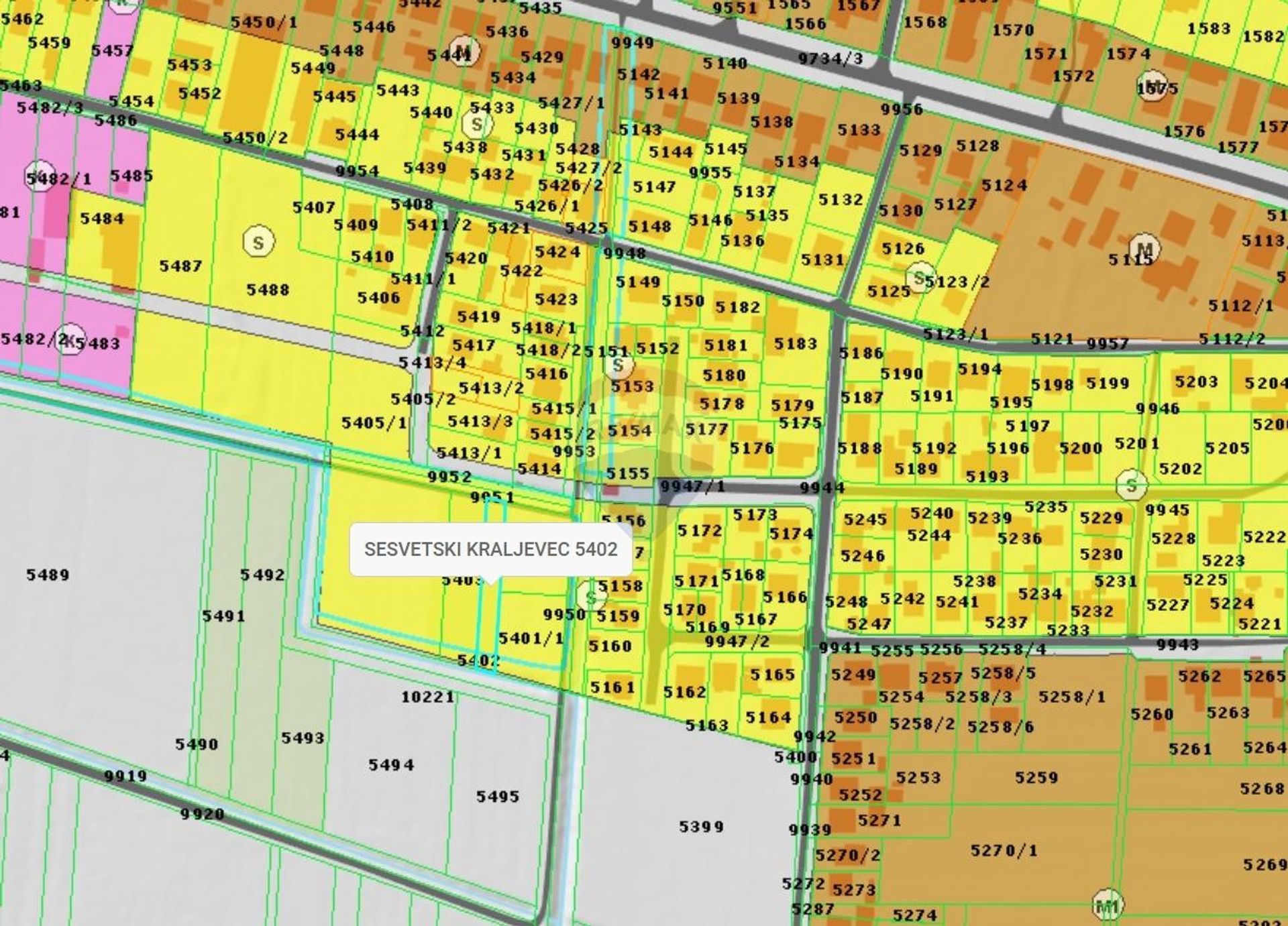The height and width of the screenshot is (926, 1288).
Task: Select parcel 5259 label
Action: point(1036,777)
